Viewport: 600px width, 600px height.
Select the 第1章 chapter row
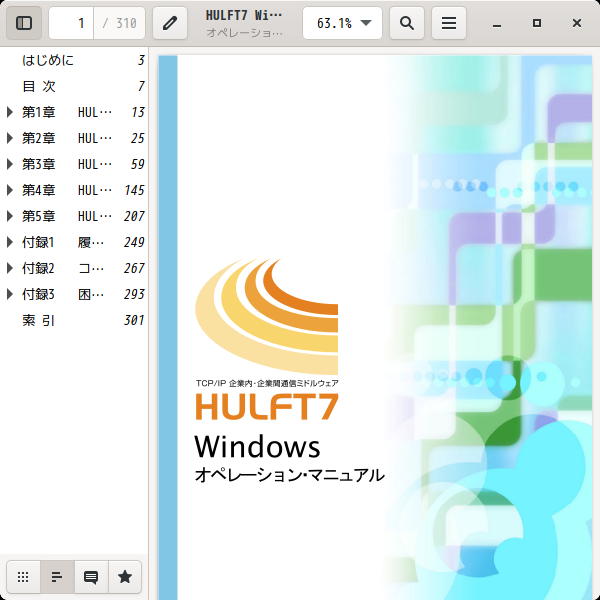click(74, 112)
